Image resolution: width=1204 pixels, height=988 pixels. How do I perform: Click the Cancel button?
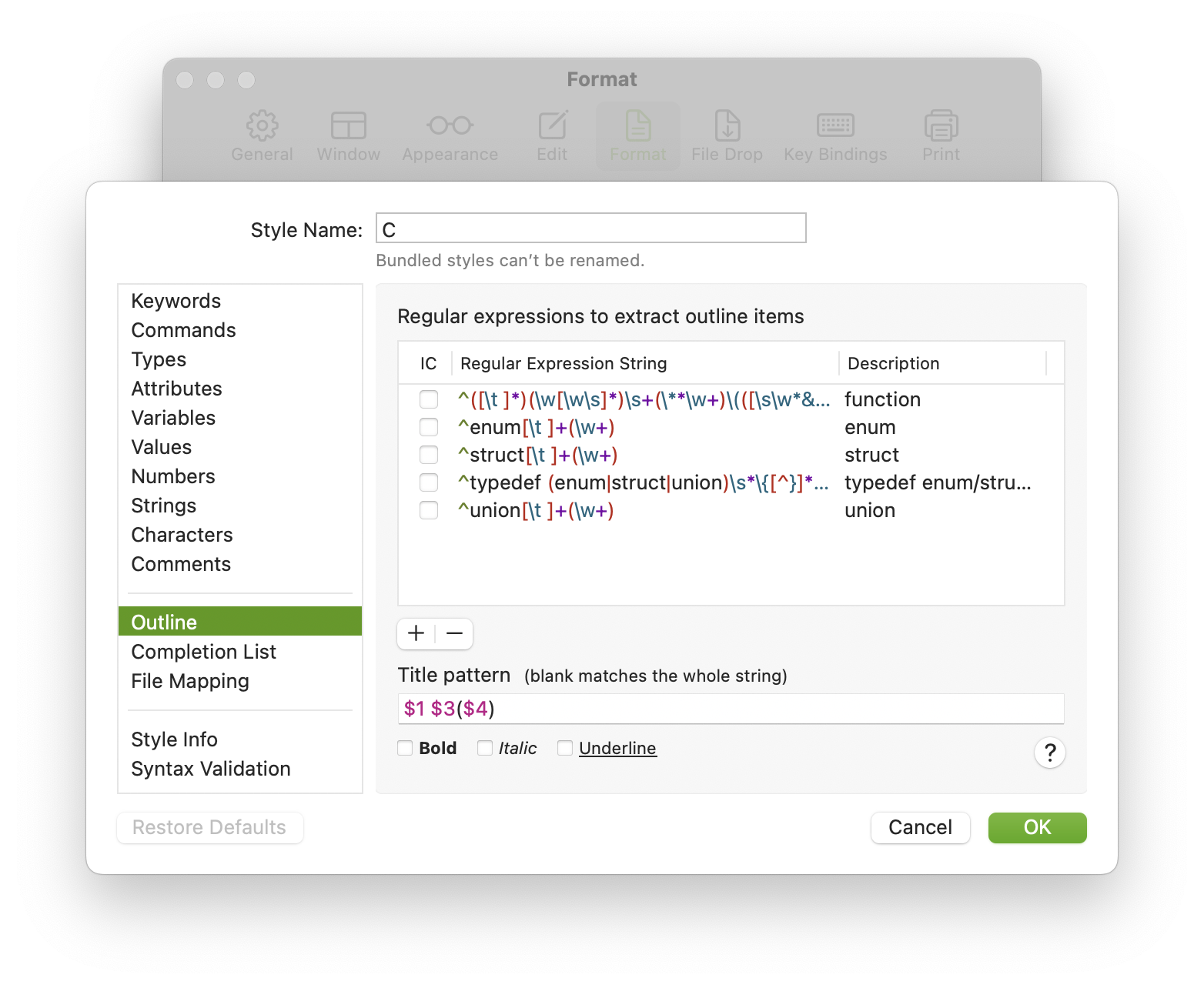(x=920, y=828)
